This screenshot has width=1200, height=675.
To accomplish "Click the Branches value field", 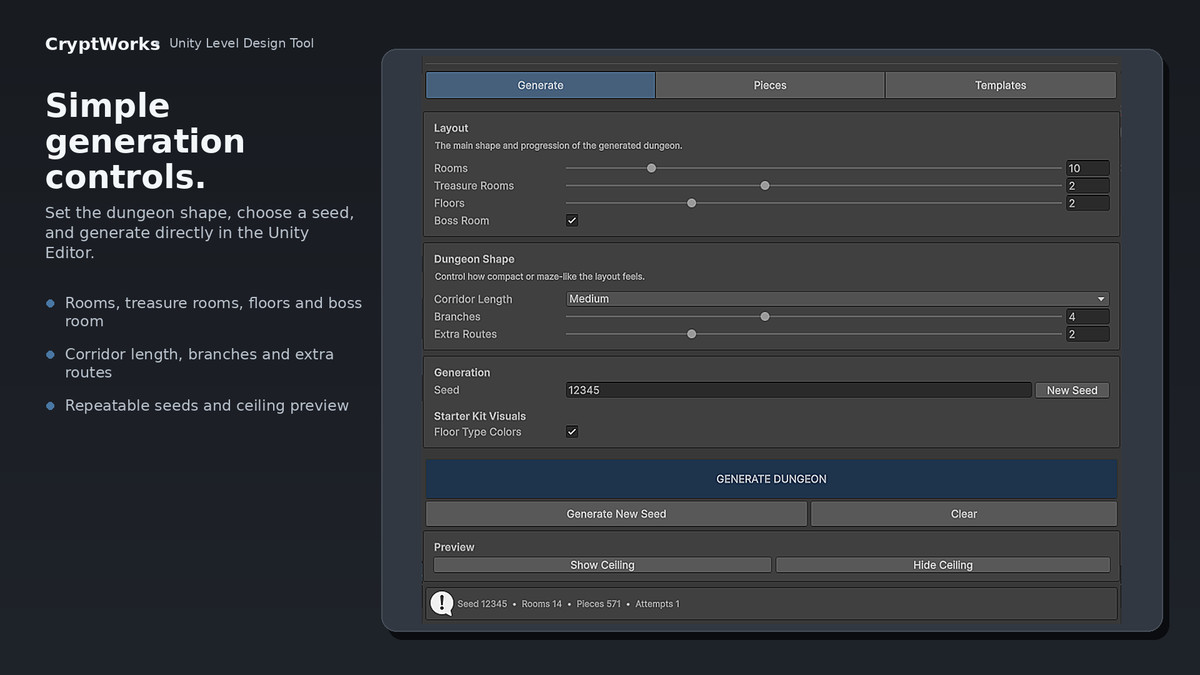I will tap(1087, 317).
